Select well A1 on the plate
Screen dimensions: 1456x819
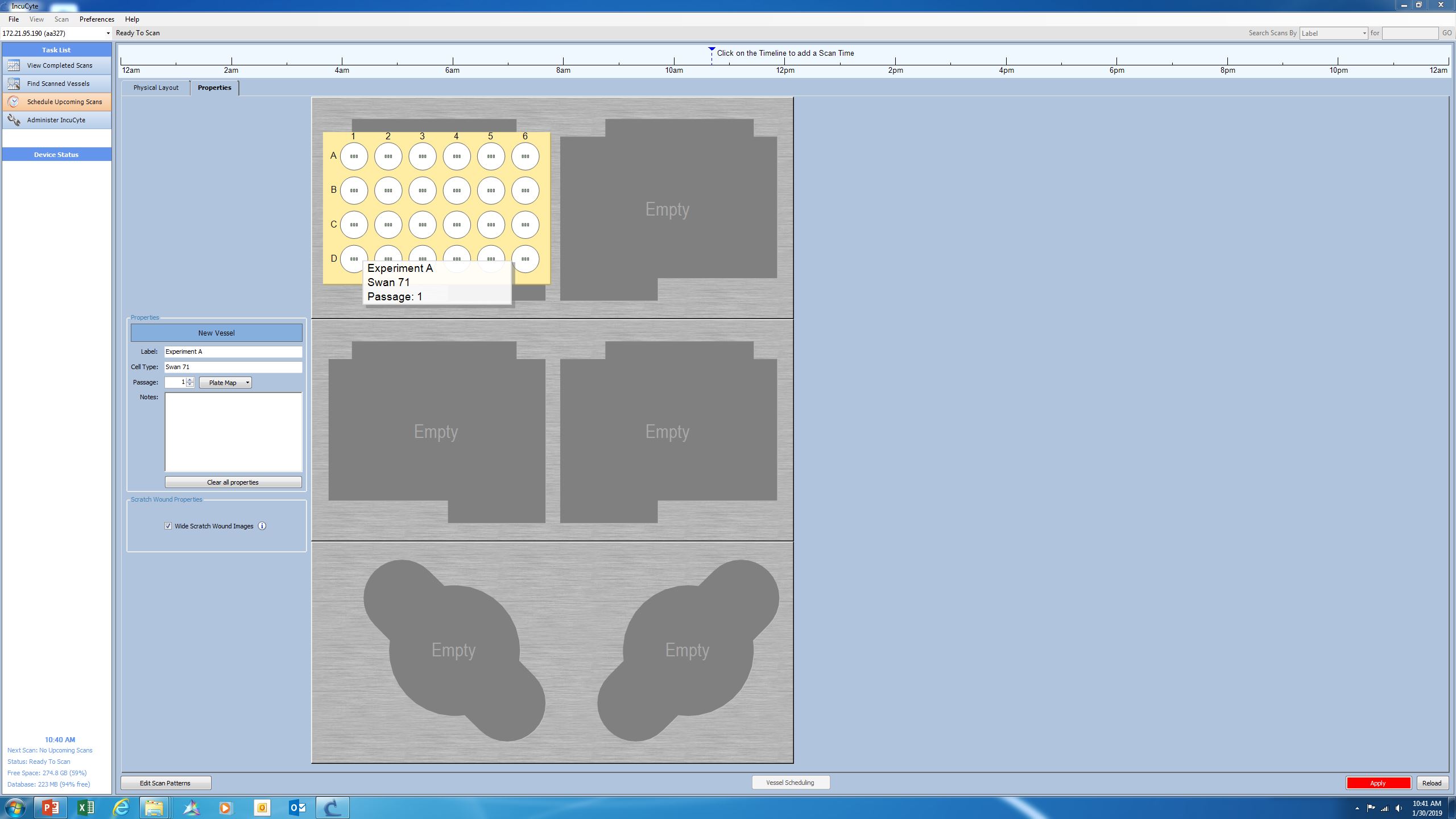354,156
